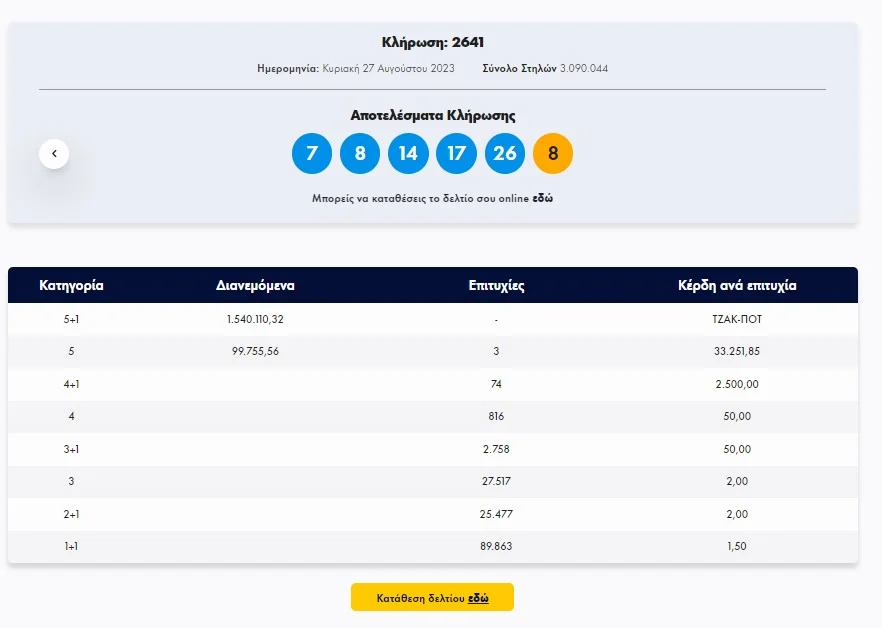The width and height of the screenshot is (882, 628).
Task: Select the 5+1 category row label
Action: point(71,320)
